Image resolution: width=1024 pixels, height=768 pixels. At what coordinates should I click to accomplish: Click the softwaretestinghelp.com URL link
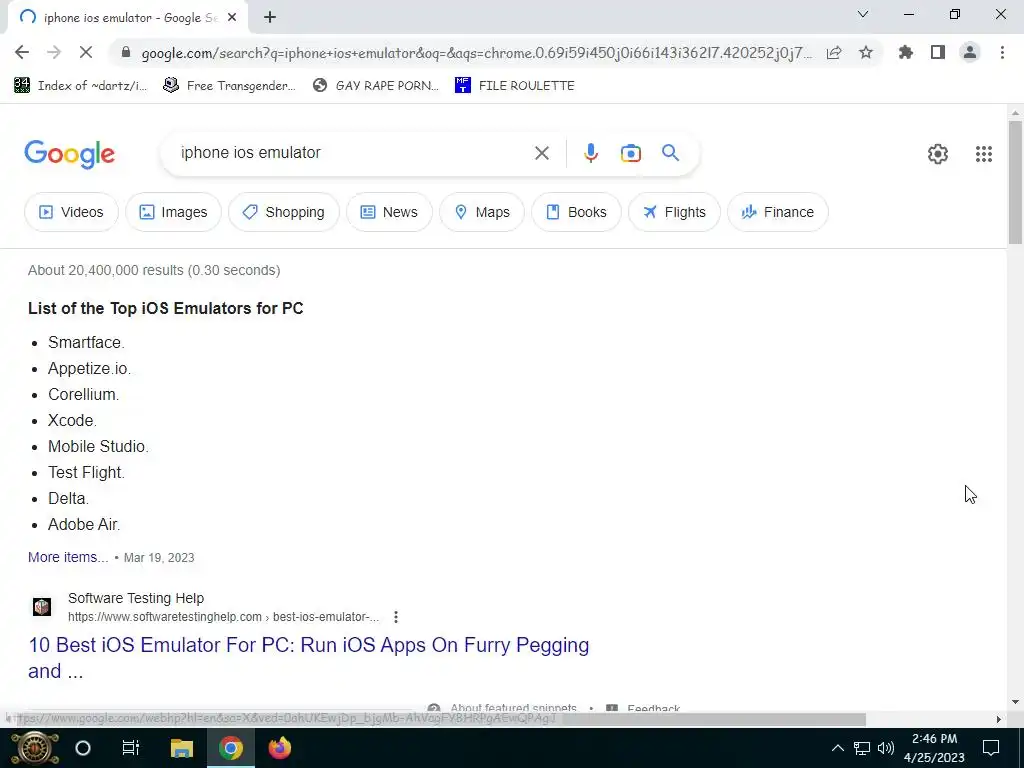(x=223, y=616)
